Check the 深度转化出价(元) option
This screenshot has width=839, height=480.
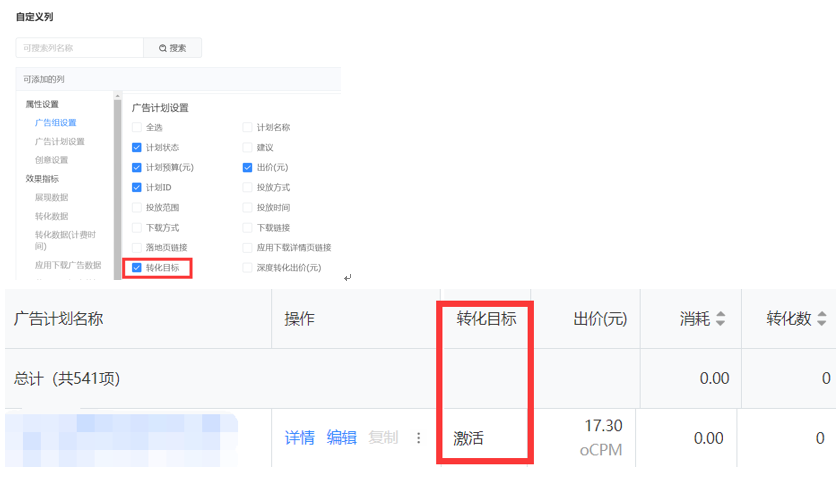pyautogui.click(x=248, y=268)
